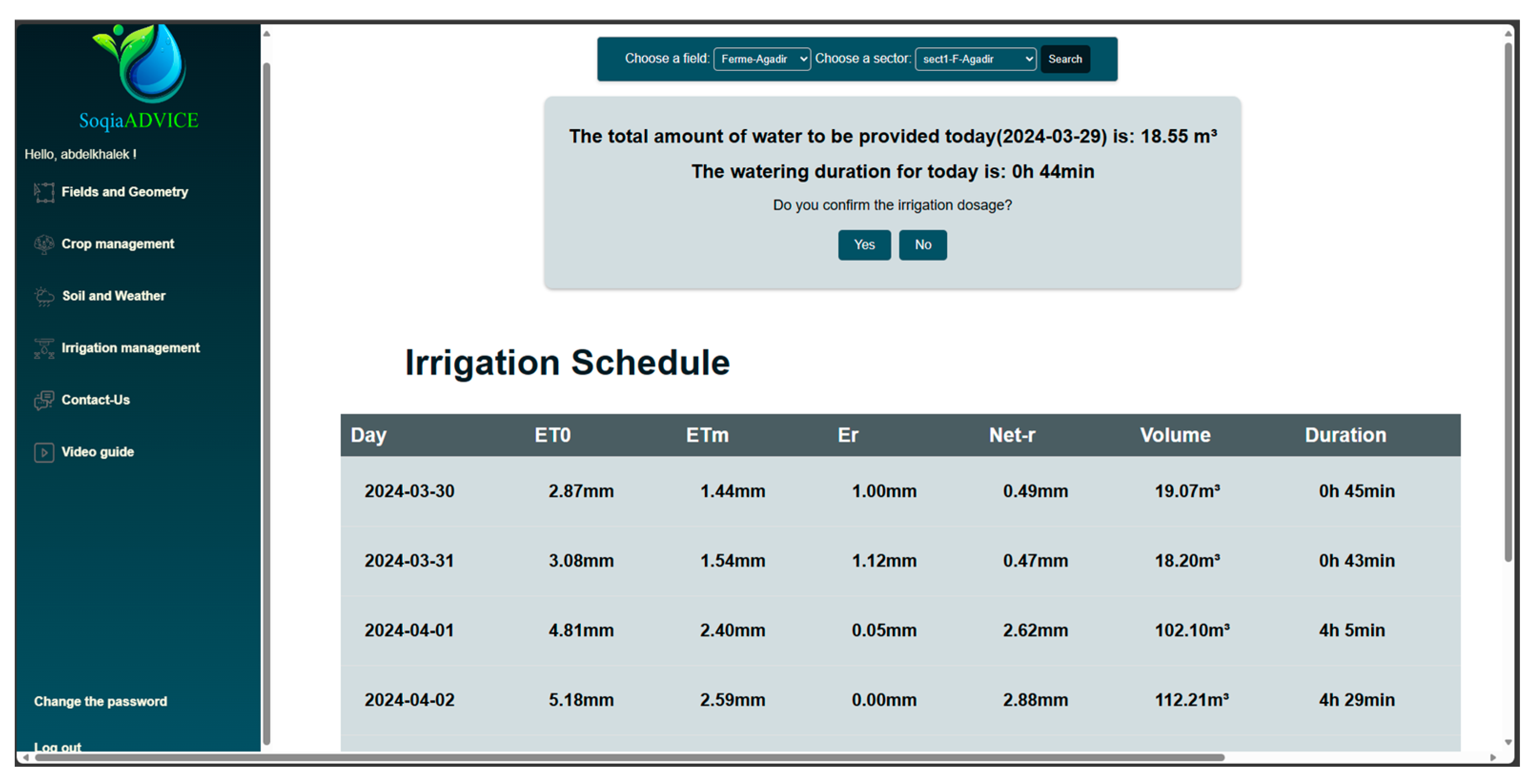
Task: Click Change the password link
Action: pyautogui.click(x=100, y=701)
